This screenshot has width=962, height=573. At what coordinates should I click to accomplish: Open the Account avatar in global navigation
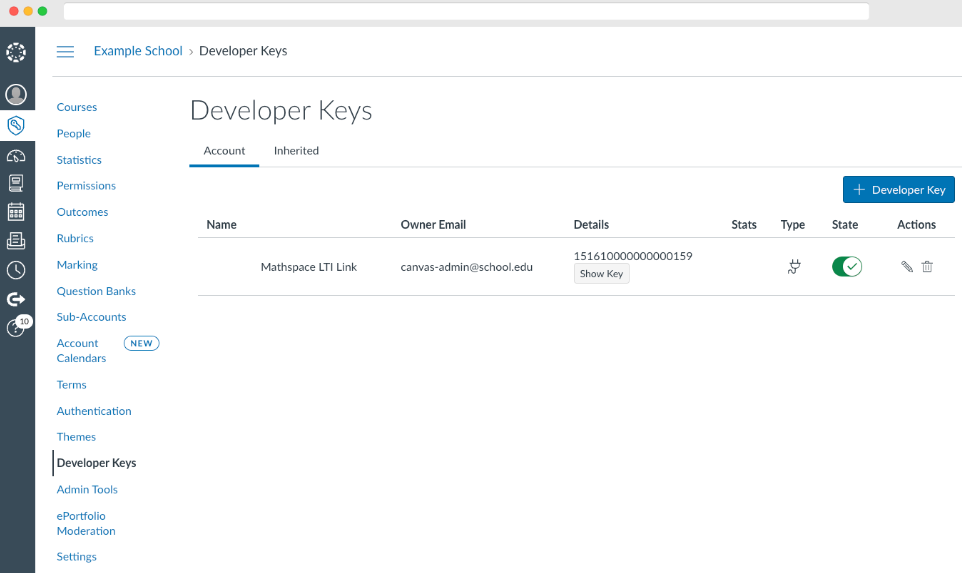16,94
